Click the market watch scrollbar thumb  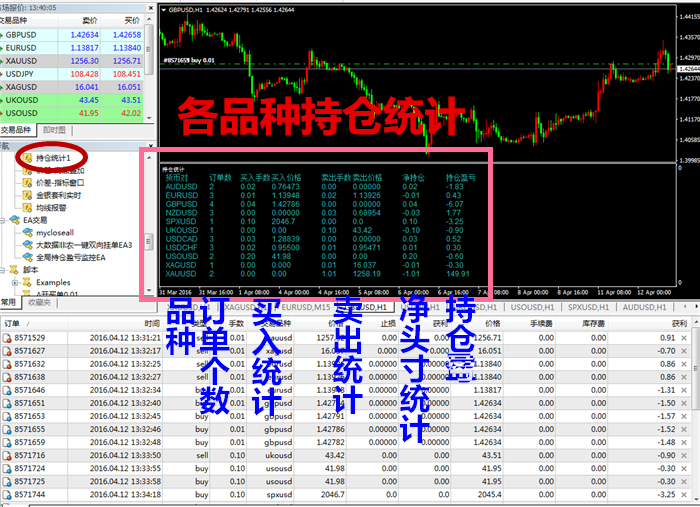tap(149, 50)
